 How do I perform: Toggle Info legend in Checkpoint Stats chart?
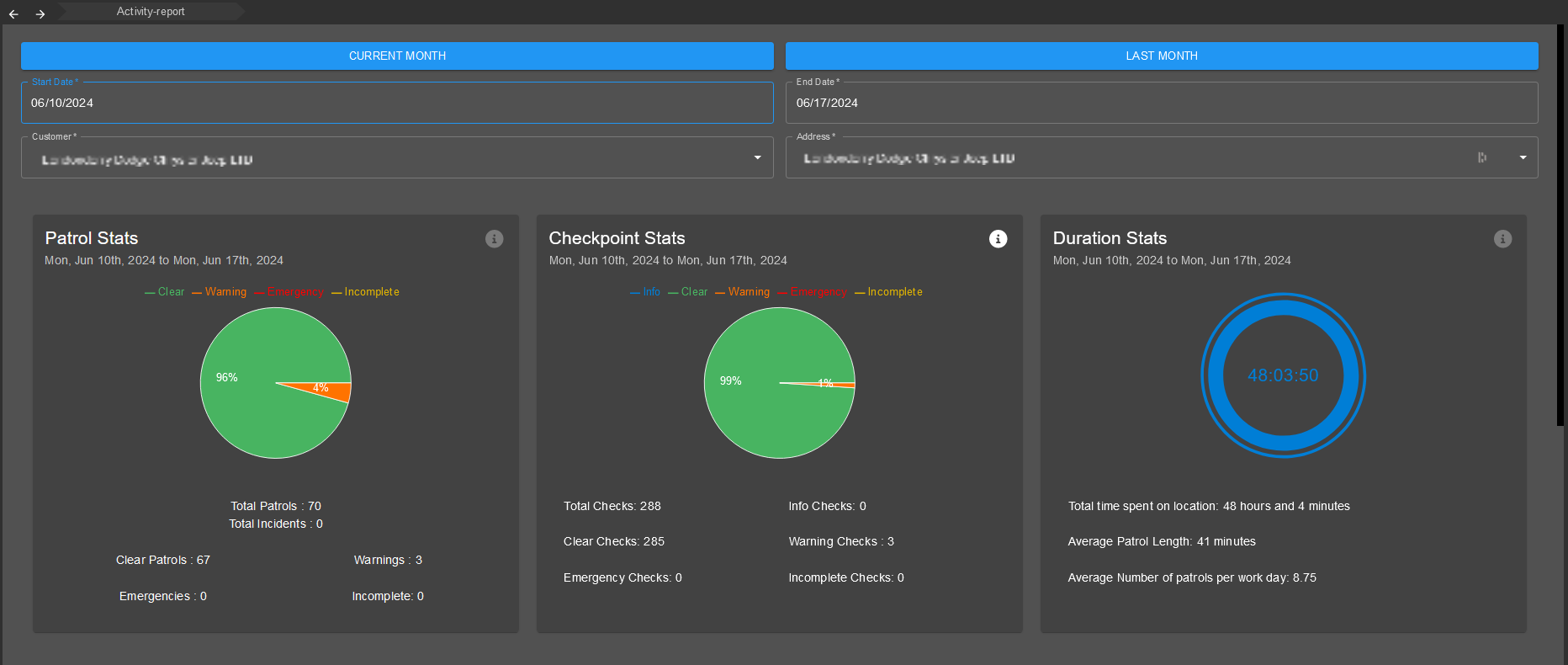pyautogui.click(x=645, y=292)
